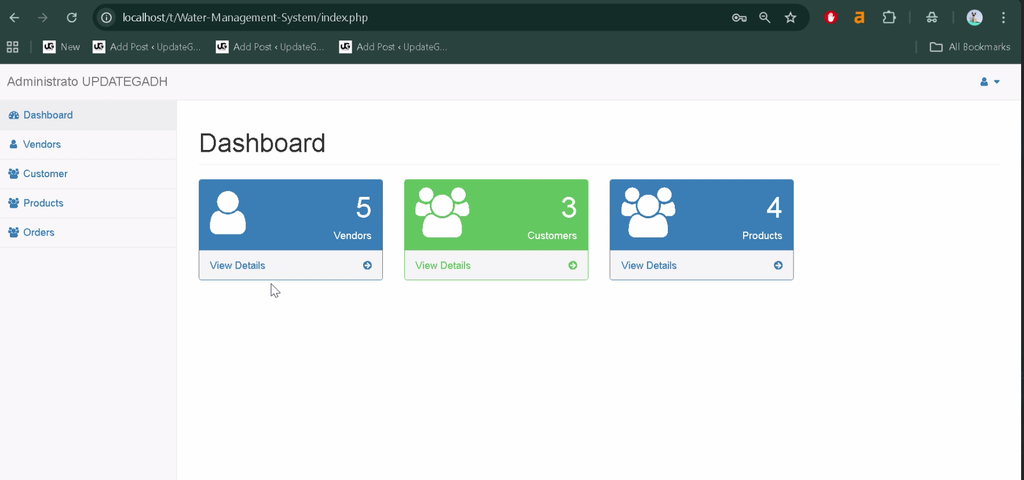The height and width of the screenshot is (480, 1024).
Task: Select Dashboard in sidebar
Action: (x=88, y=115)
